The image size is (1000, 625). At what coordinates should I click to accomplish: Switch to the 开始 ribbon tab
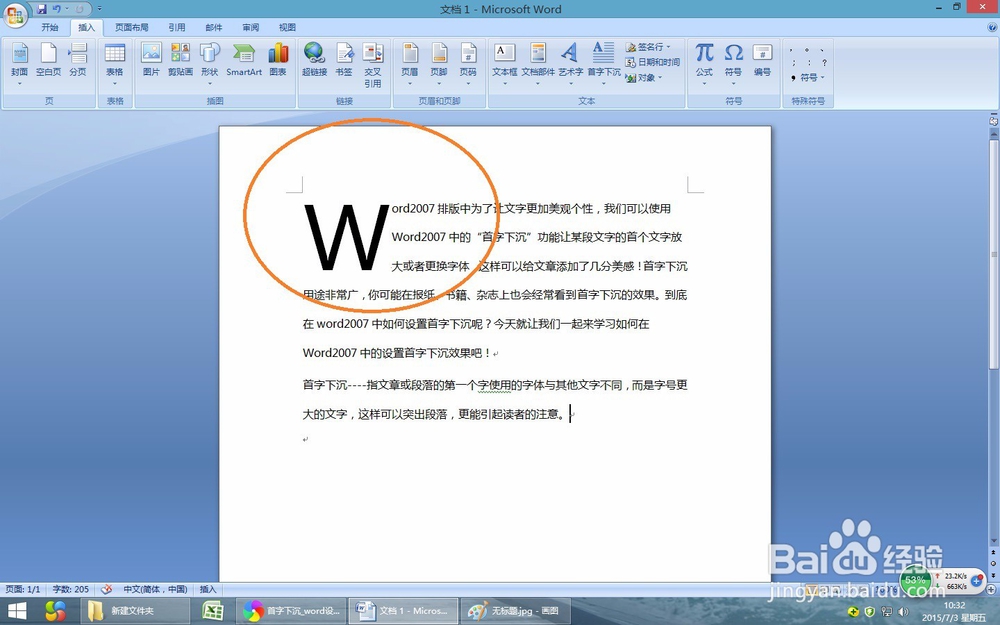coord(50,27)
